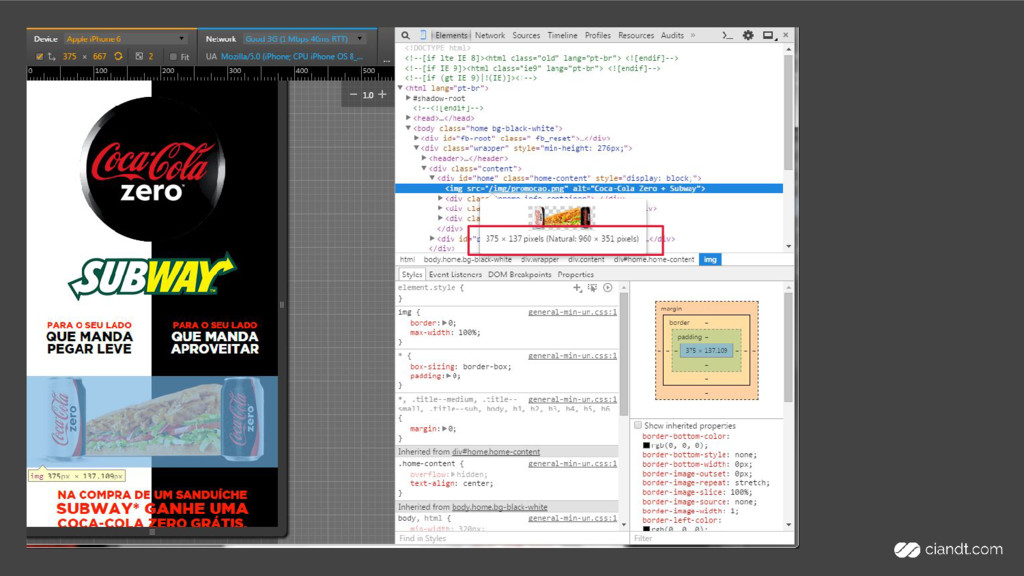Image resolution: width=1024 pixels, height=576 pixels.
Task: Click the toggle element state icon
Action: pos(592,287)
